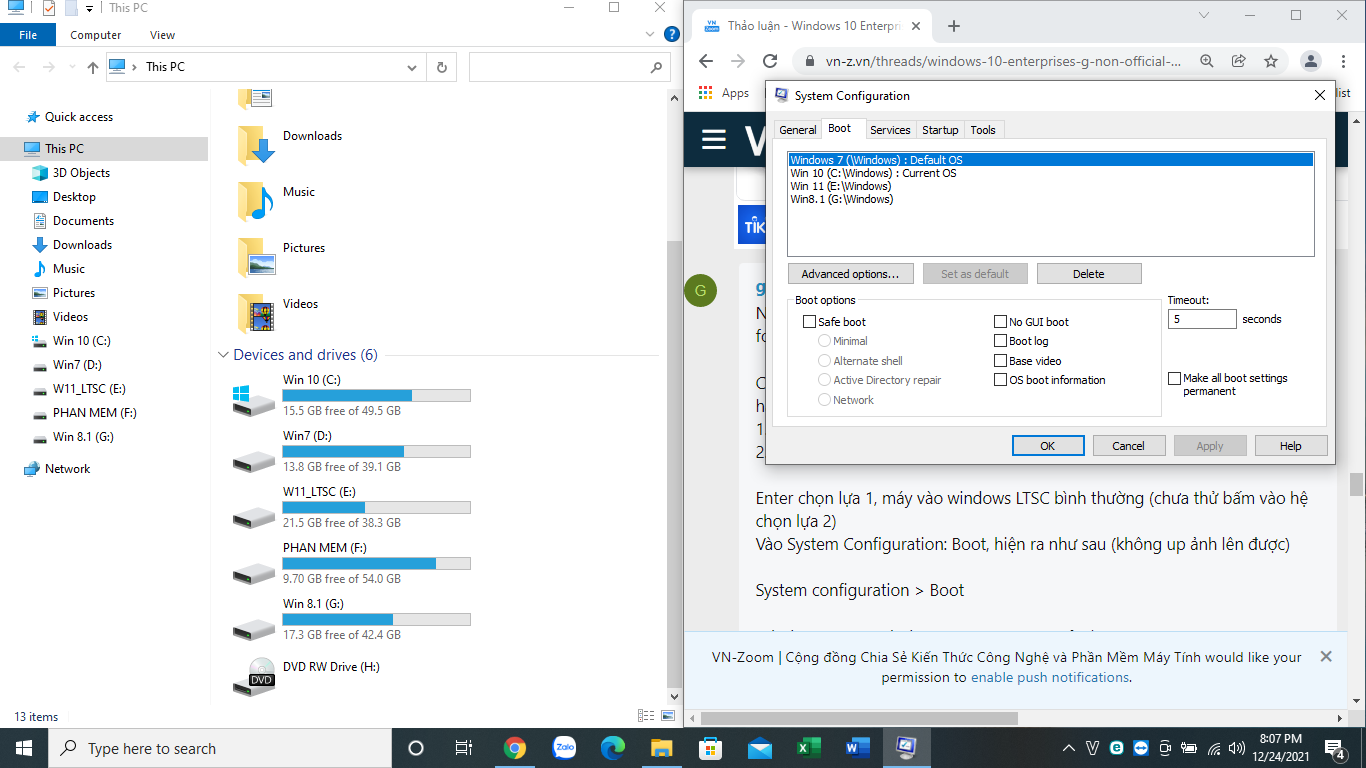Switch to General tab

[x=798, y=130]
